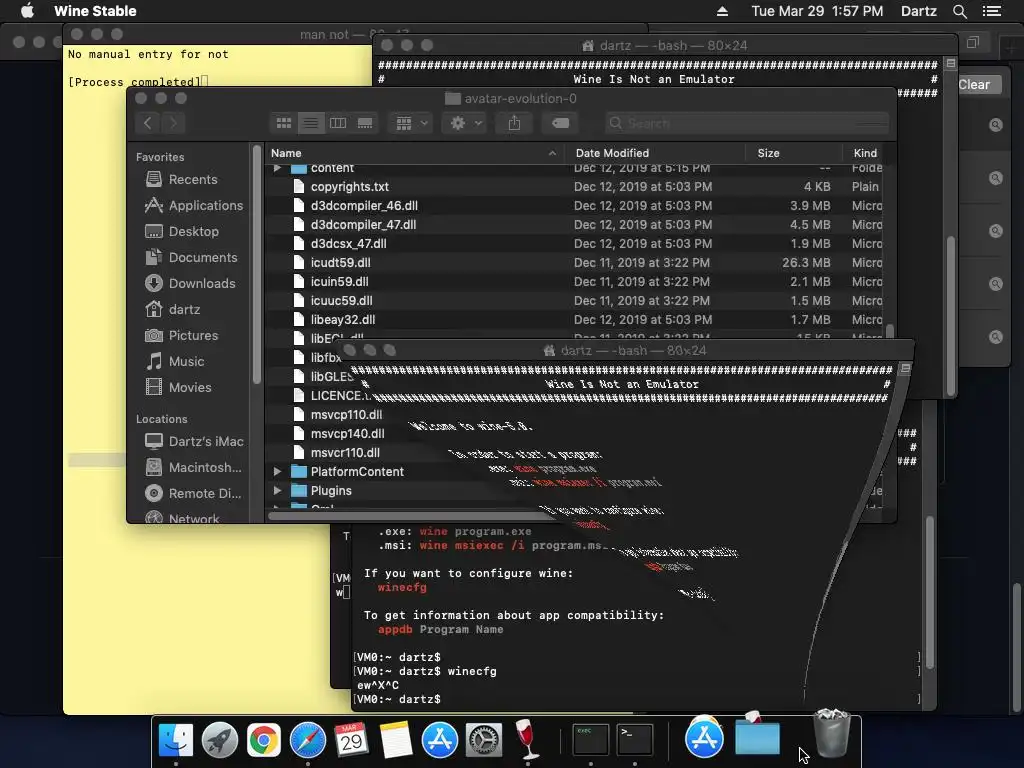Open System Preferences gear in Dock
This screenshot has height=768, width=1024.
point(484,740)
